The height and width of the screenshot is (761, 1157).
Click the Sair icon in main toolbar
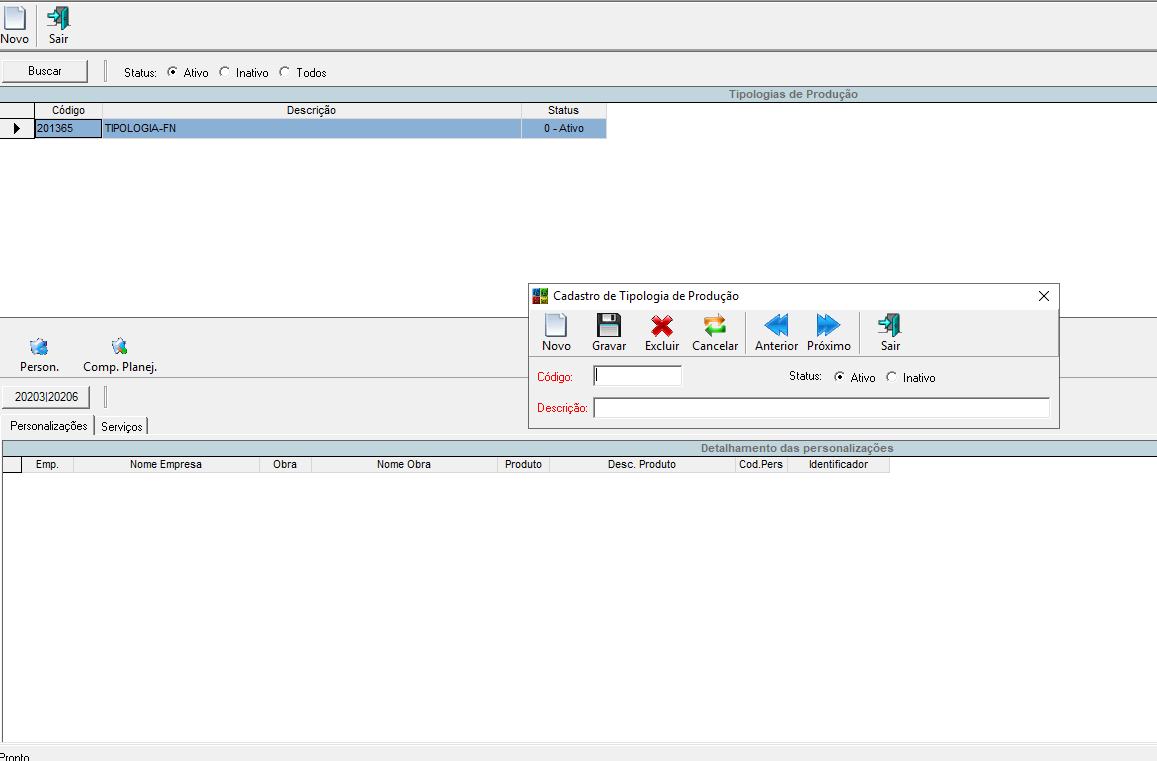tap(59, 20)
